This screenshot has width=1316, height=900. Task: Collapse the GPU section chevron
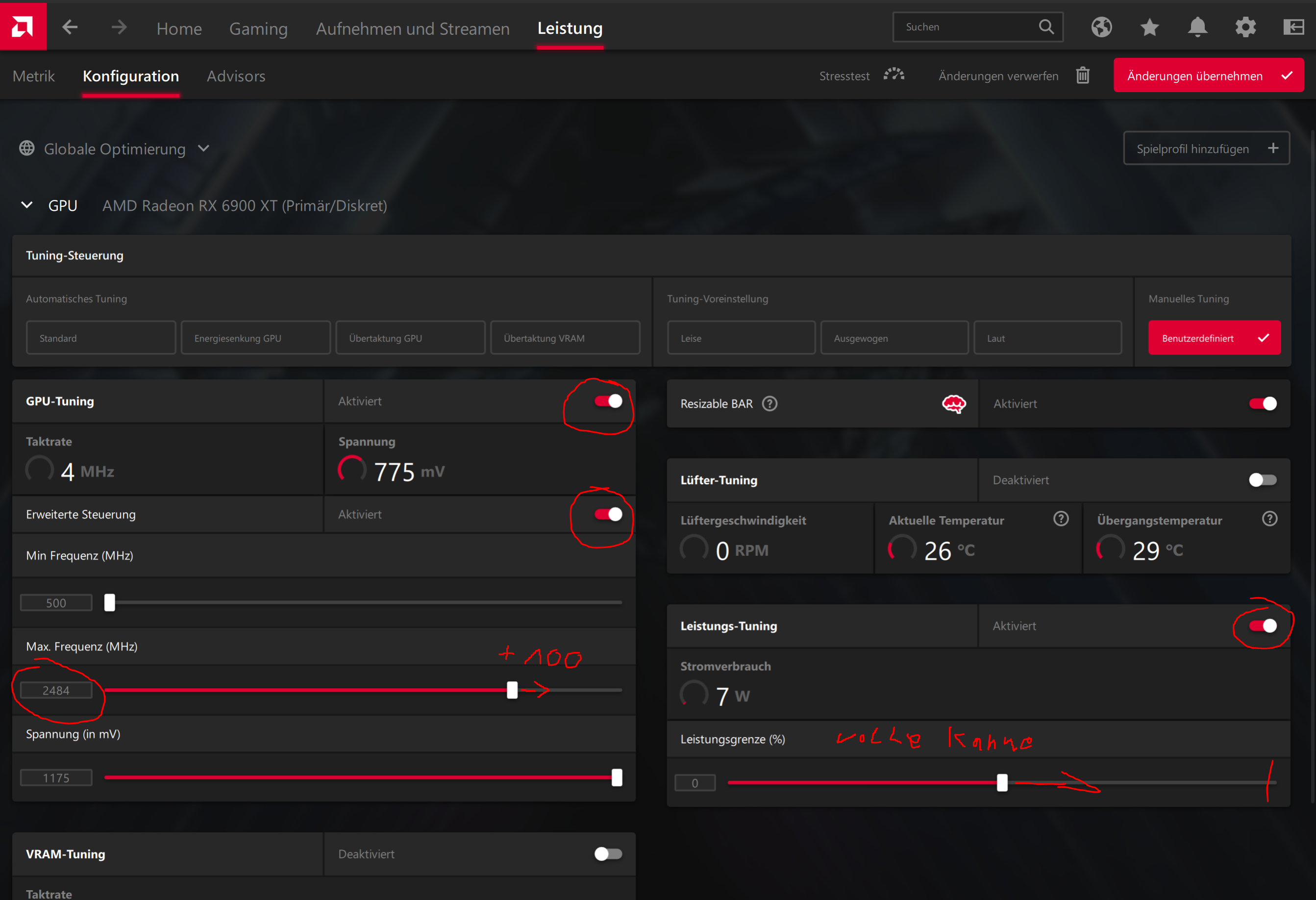[x=26, y=205]
